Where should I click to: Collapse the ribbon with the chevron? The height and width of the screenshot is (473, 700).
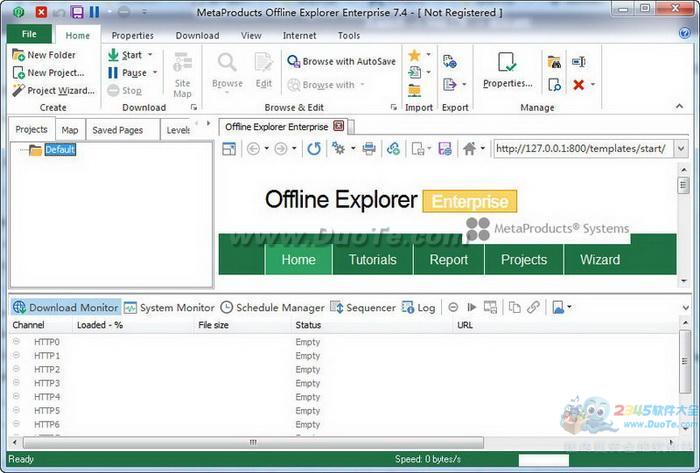pos(679,106)
